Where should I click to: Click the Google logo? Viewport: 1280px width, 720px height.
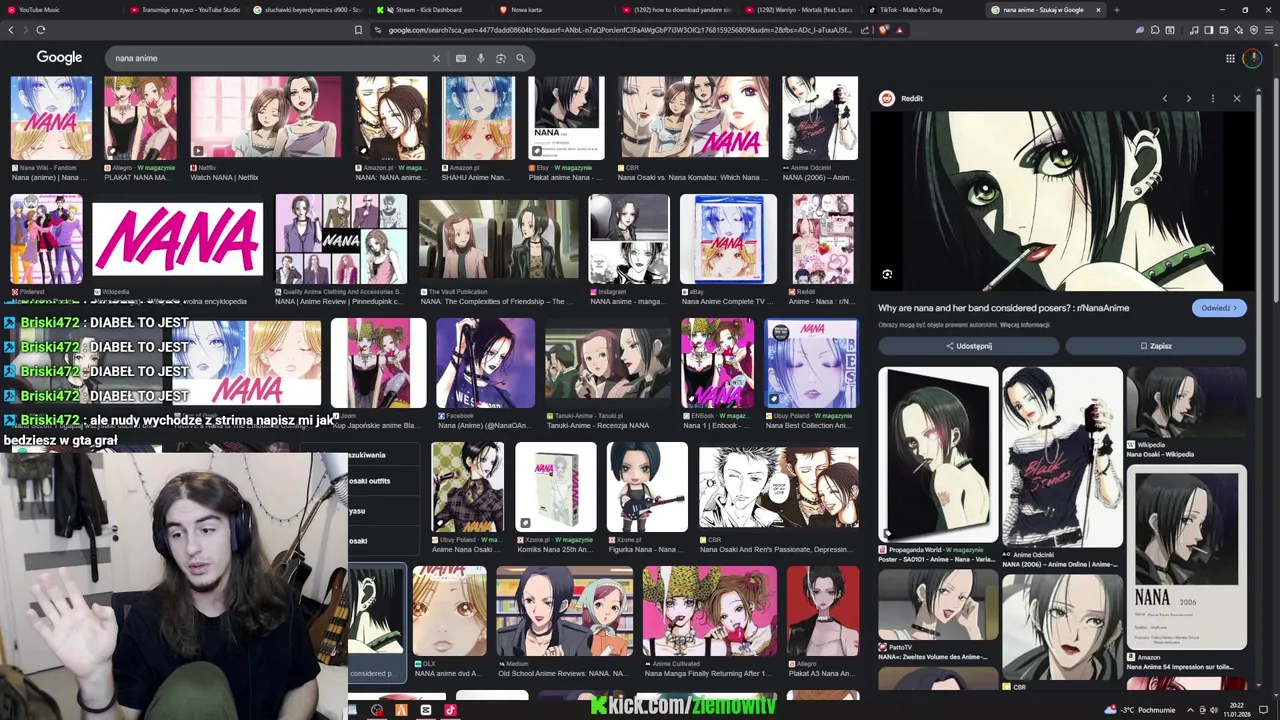pyautogui.click(x=59, y=58)
